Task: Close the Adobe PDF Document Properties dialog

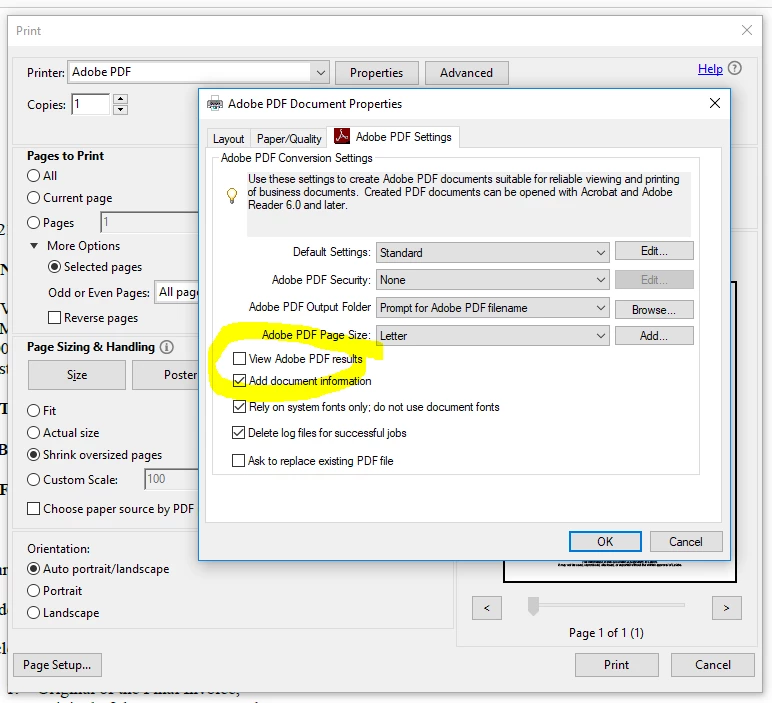Action: pos(714,103)
